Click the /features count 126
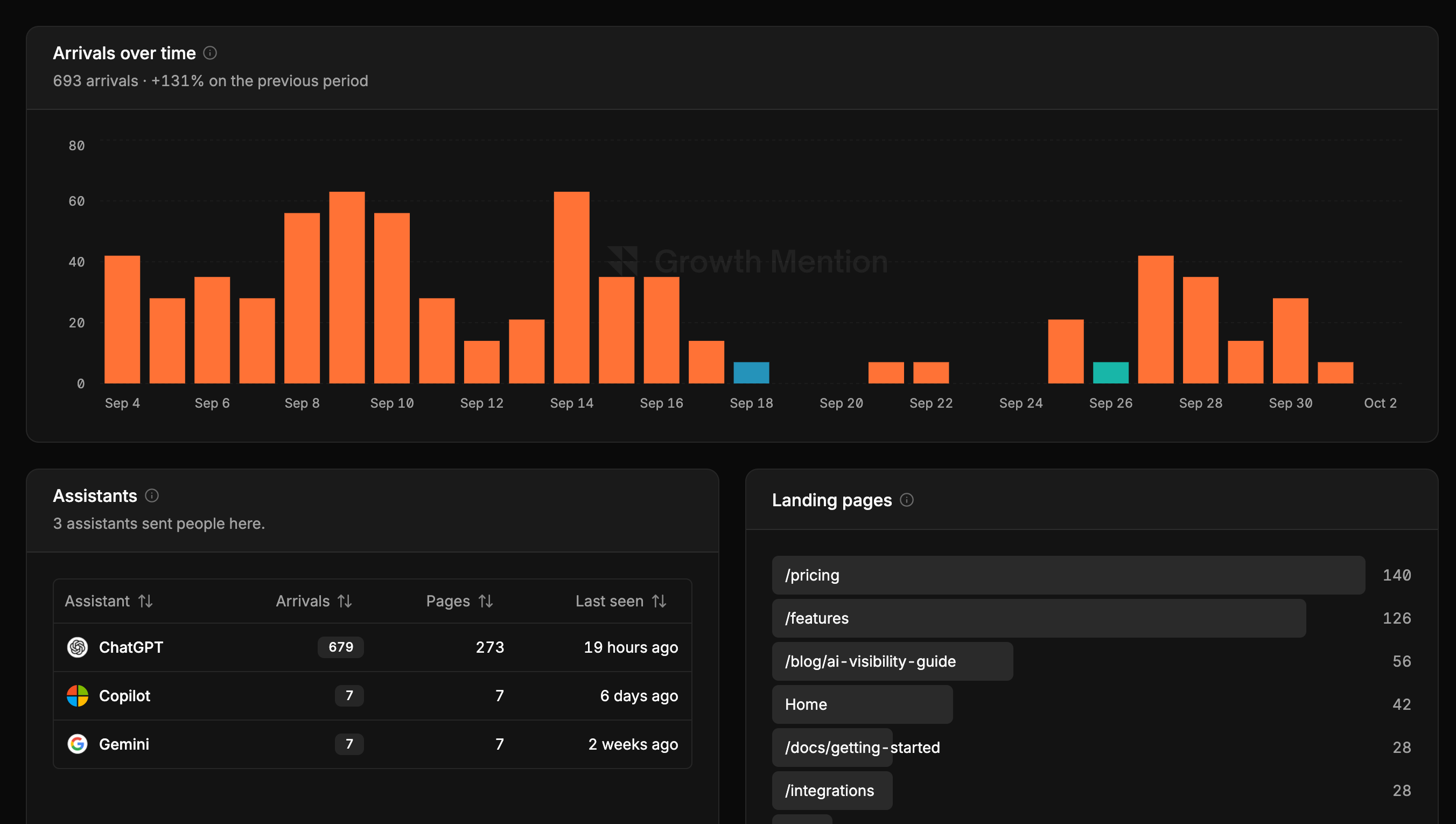This screenshot has height=824, width=1456. click(x=1397, y=618)
